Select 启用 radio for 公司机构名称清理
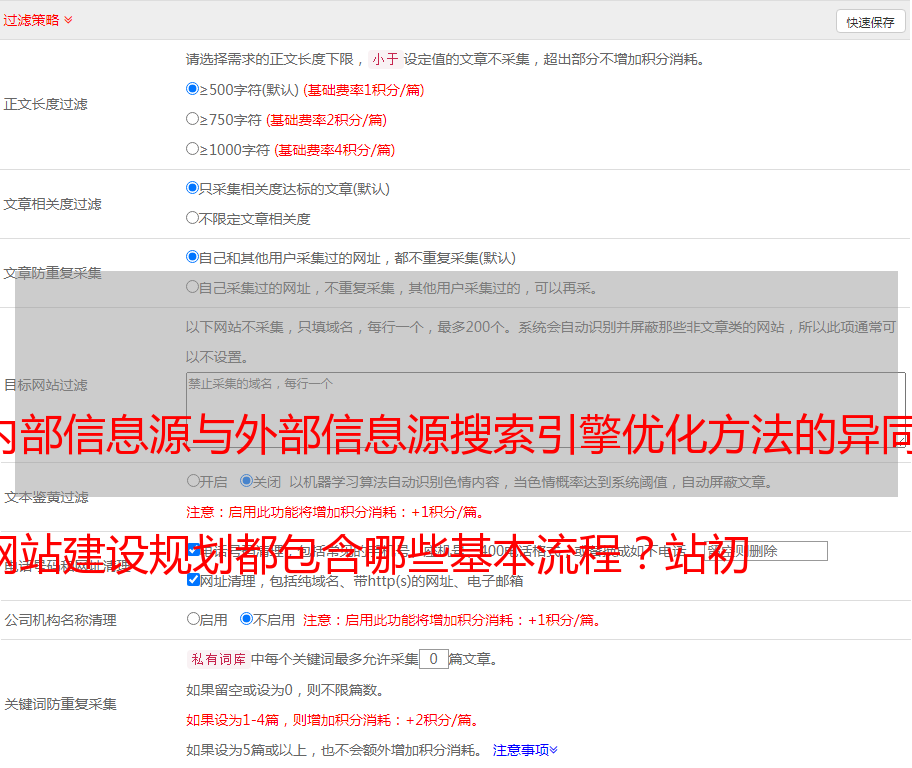This screenshot has height=768, width=912. pos(193,618)
